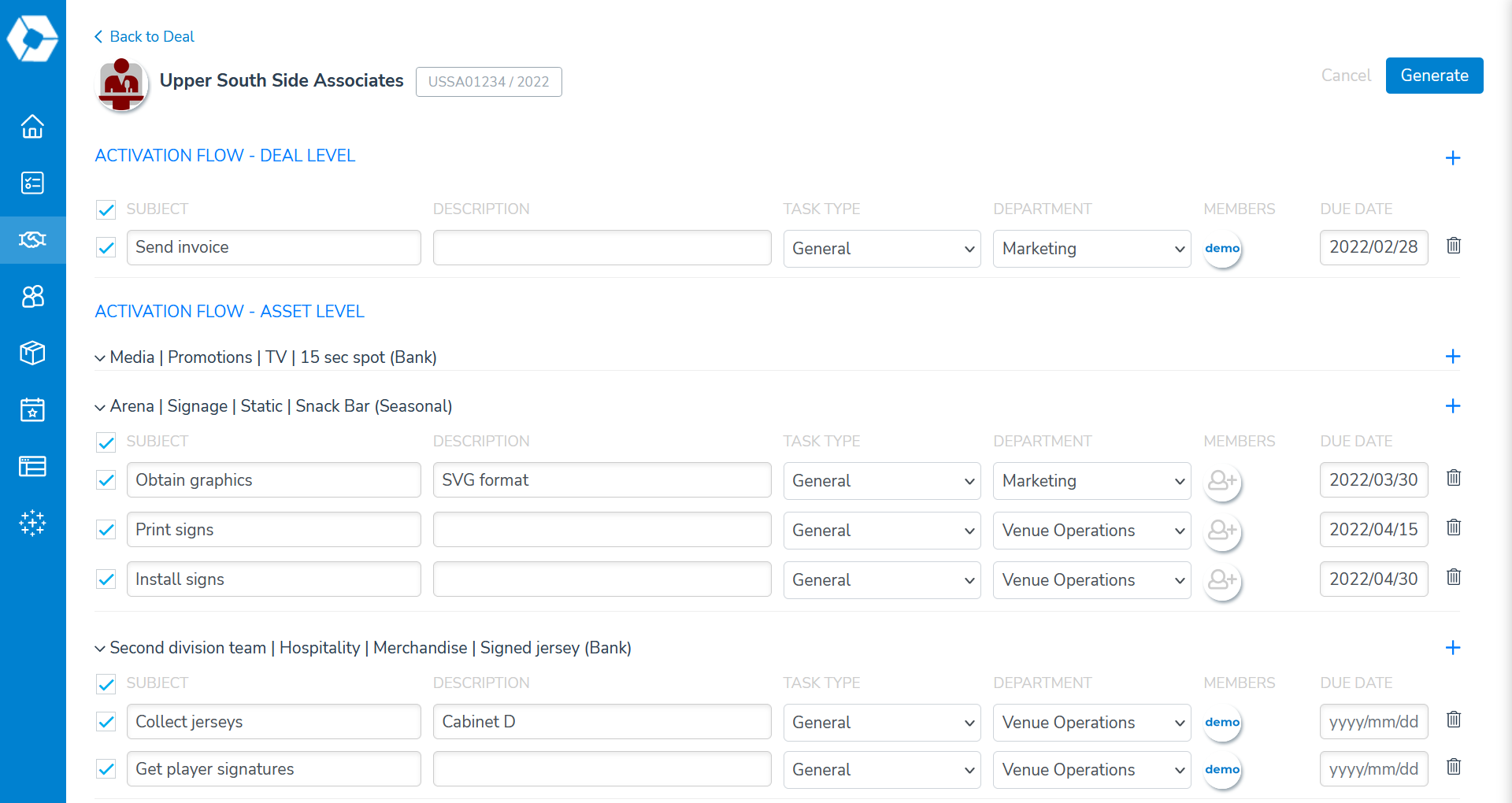This screenshot has width=1512, height=803.
Task: Collapse the Media Promotions TV 15 sec spot section
Action: point(100,358)
